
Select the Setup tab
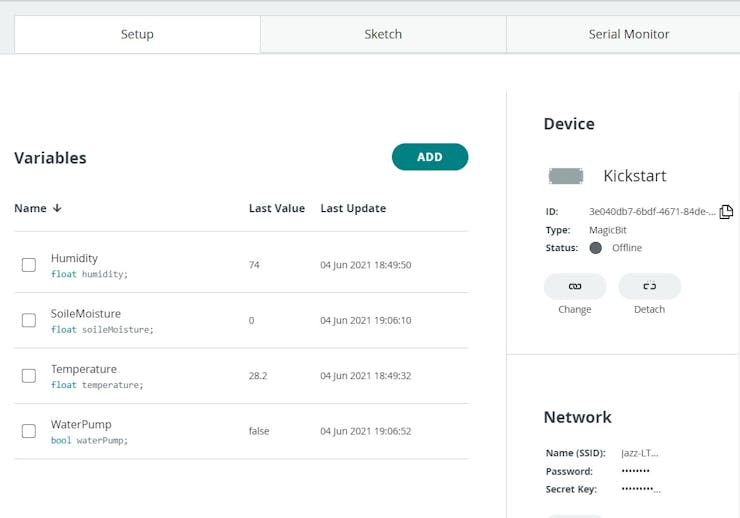click(137, 34)
